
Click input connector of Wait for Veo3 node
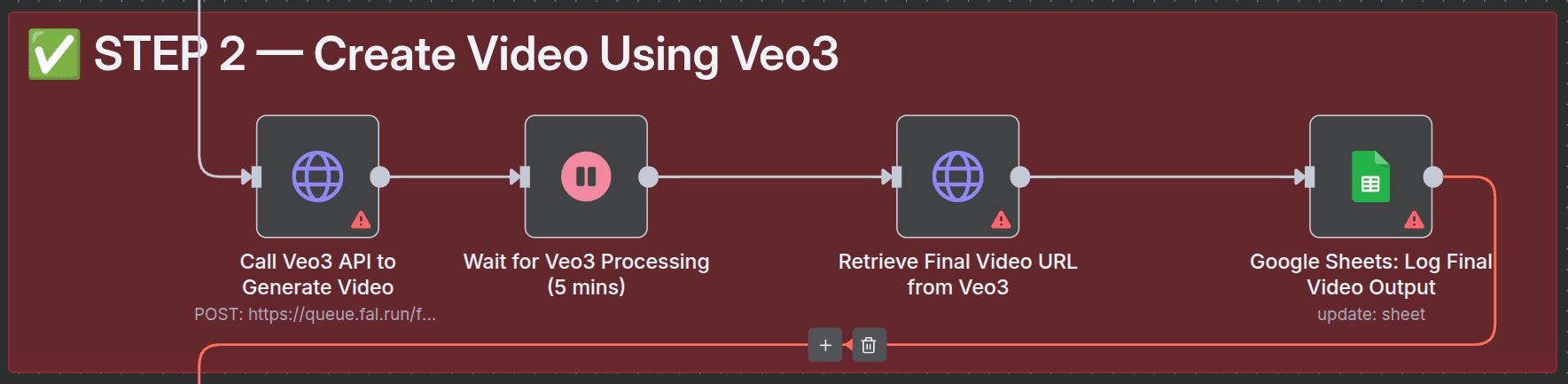coord(525,177)
